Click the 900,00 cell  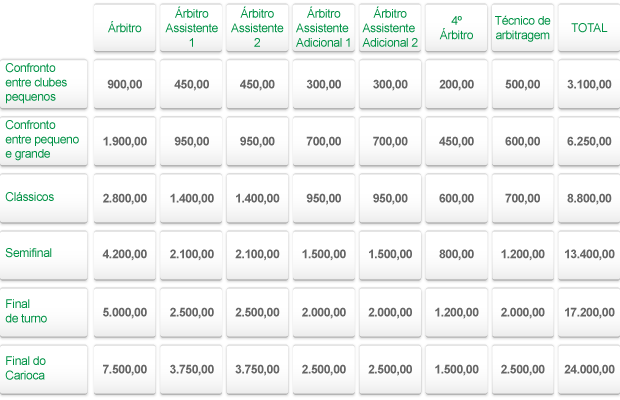[x=125, y=85]
